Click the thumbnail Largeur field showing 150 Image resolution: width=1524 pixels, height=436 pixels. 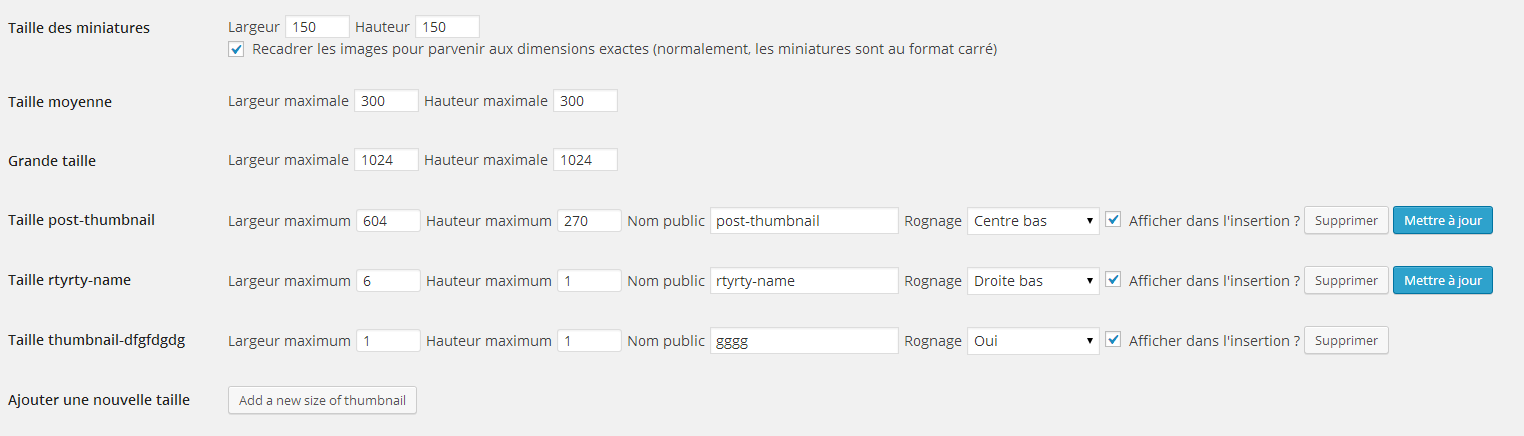(x=317, y=27)
